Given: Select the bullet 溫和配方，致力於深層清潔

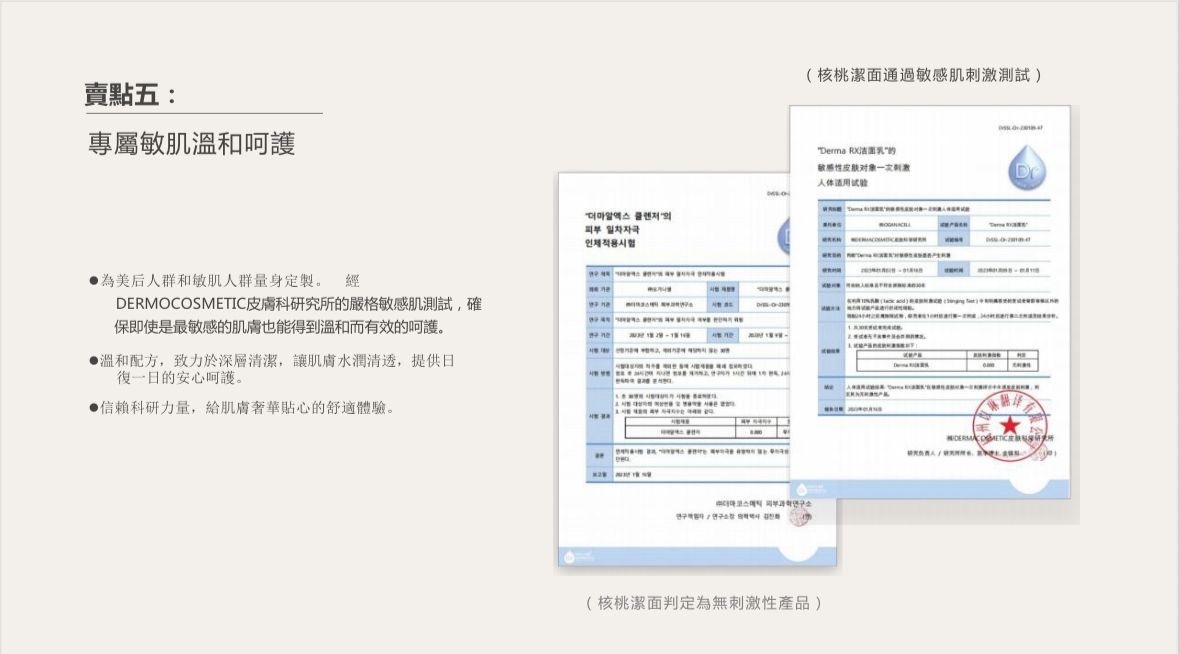Looking at the screenshot, I should point(272,361).
